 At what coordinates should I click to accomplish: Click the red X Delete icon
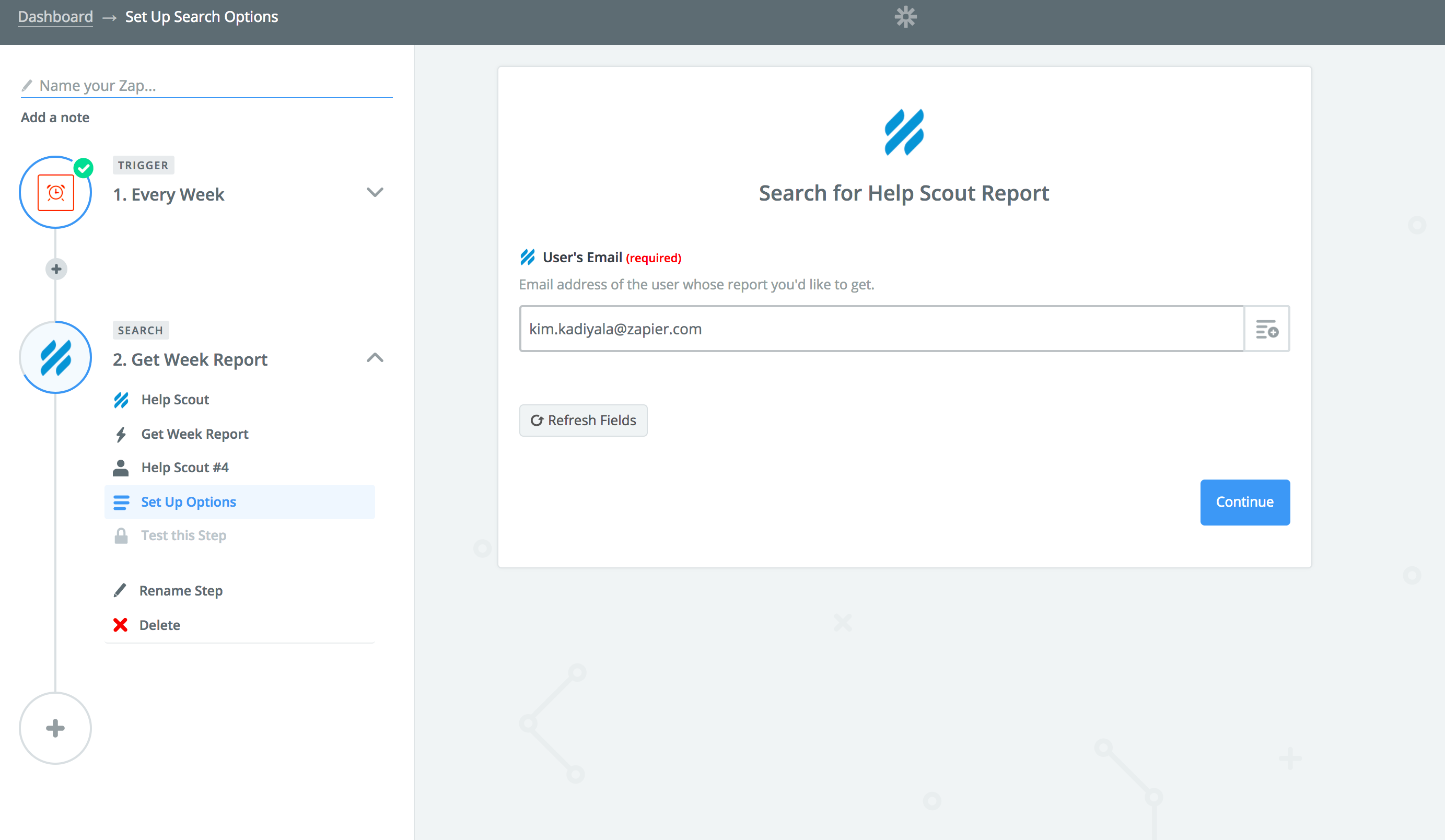(120, 625)
